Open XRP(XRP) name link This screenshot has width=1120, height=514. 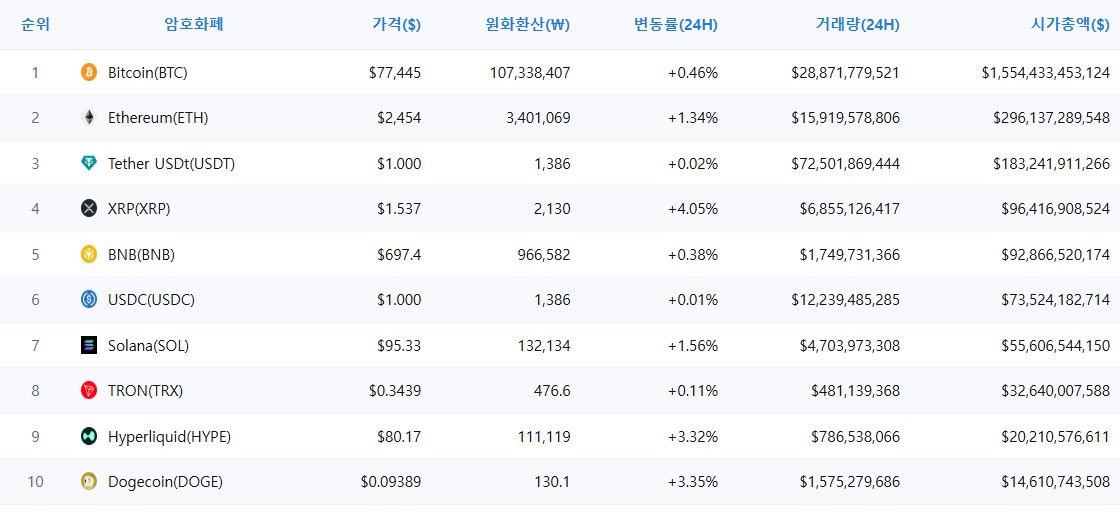pos(139,208)
